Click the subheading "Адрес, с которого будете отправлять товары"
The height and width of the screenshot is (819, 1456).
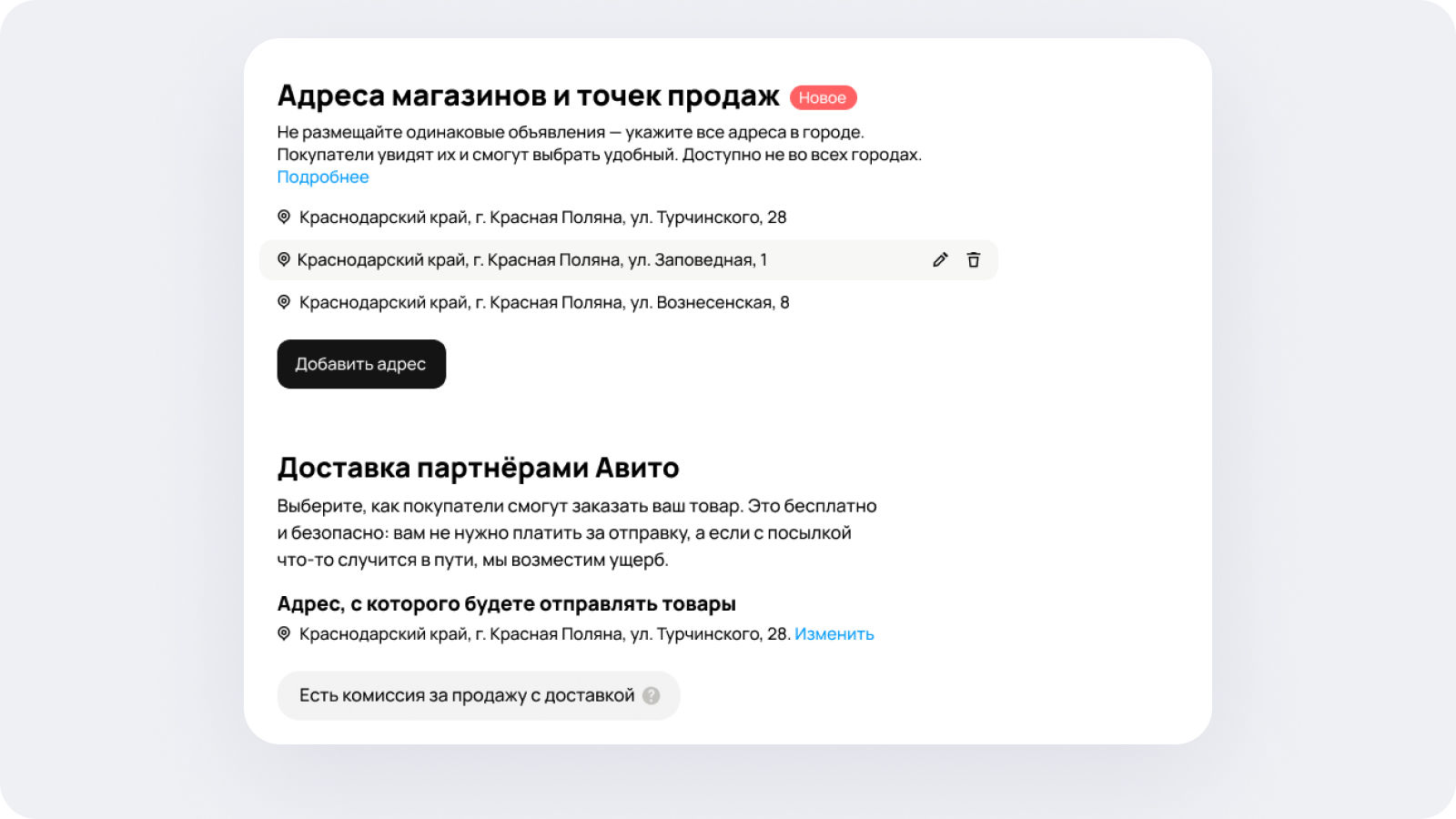(x=506, y=604)
